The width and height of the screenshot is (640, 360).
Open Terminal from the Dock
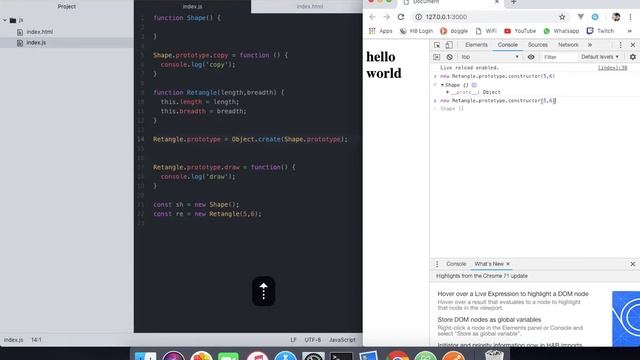click(x=341, y=356)
